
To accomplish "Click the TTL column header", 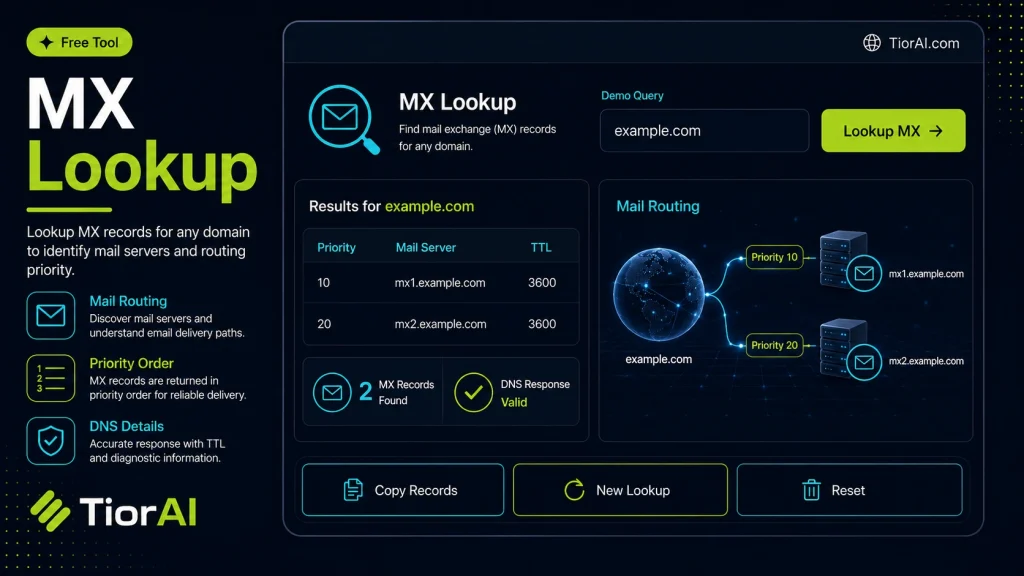I will click(541, 248).
